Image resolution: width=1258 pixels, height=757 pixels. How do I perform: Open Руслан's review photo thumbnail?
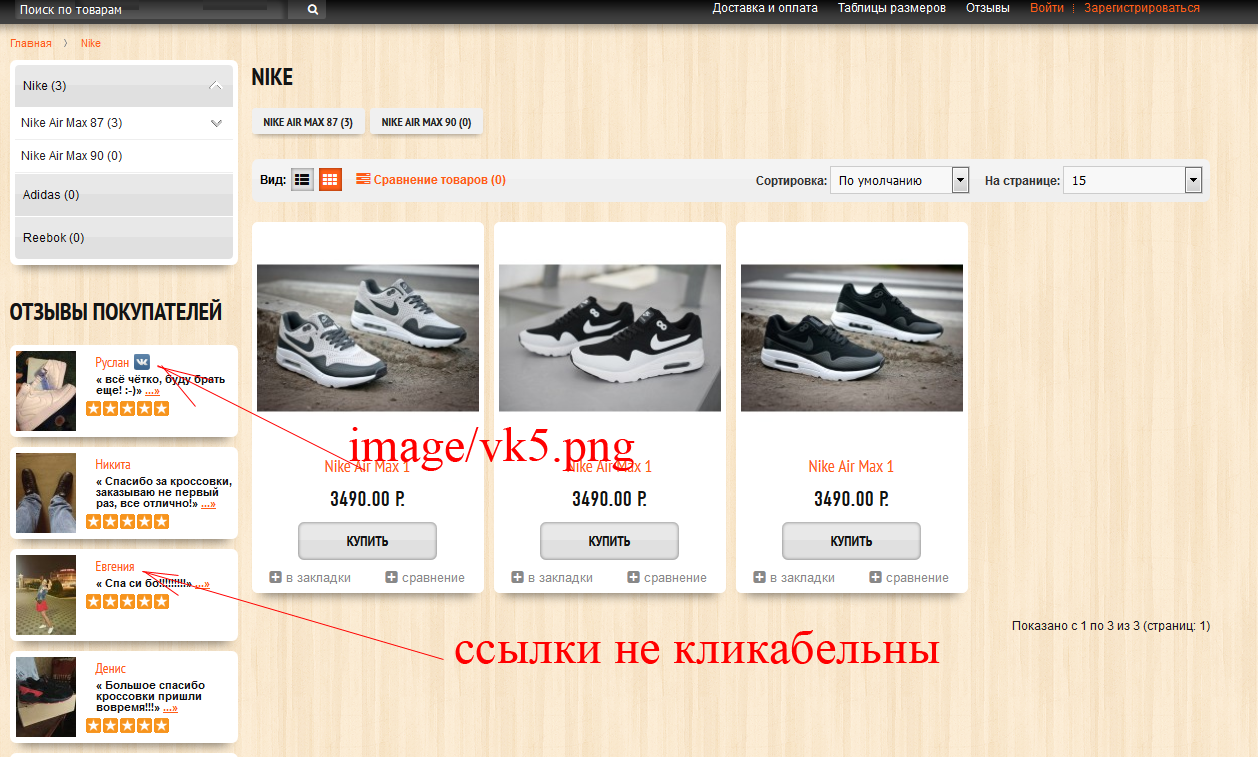pyautogui.click(x=46, y=391)
